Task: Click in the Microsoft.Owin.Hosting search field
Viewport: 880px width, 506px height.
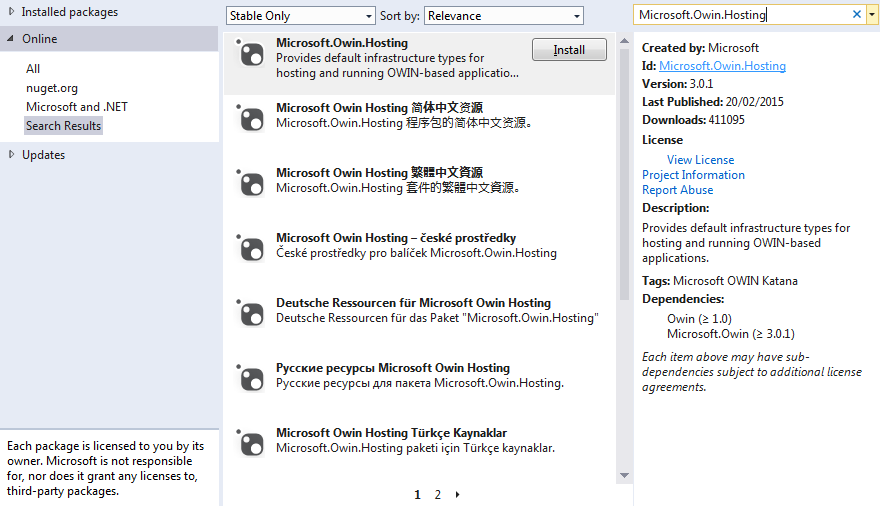Action: click(741, 15)
